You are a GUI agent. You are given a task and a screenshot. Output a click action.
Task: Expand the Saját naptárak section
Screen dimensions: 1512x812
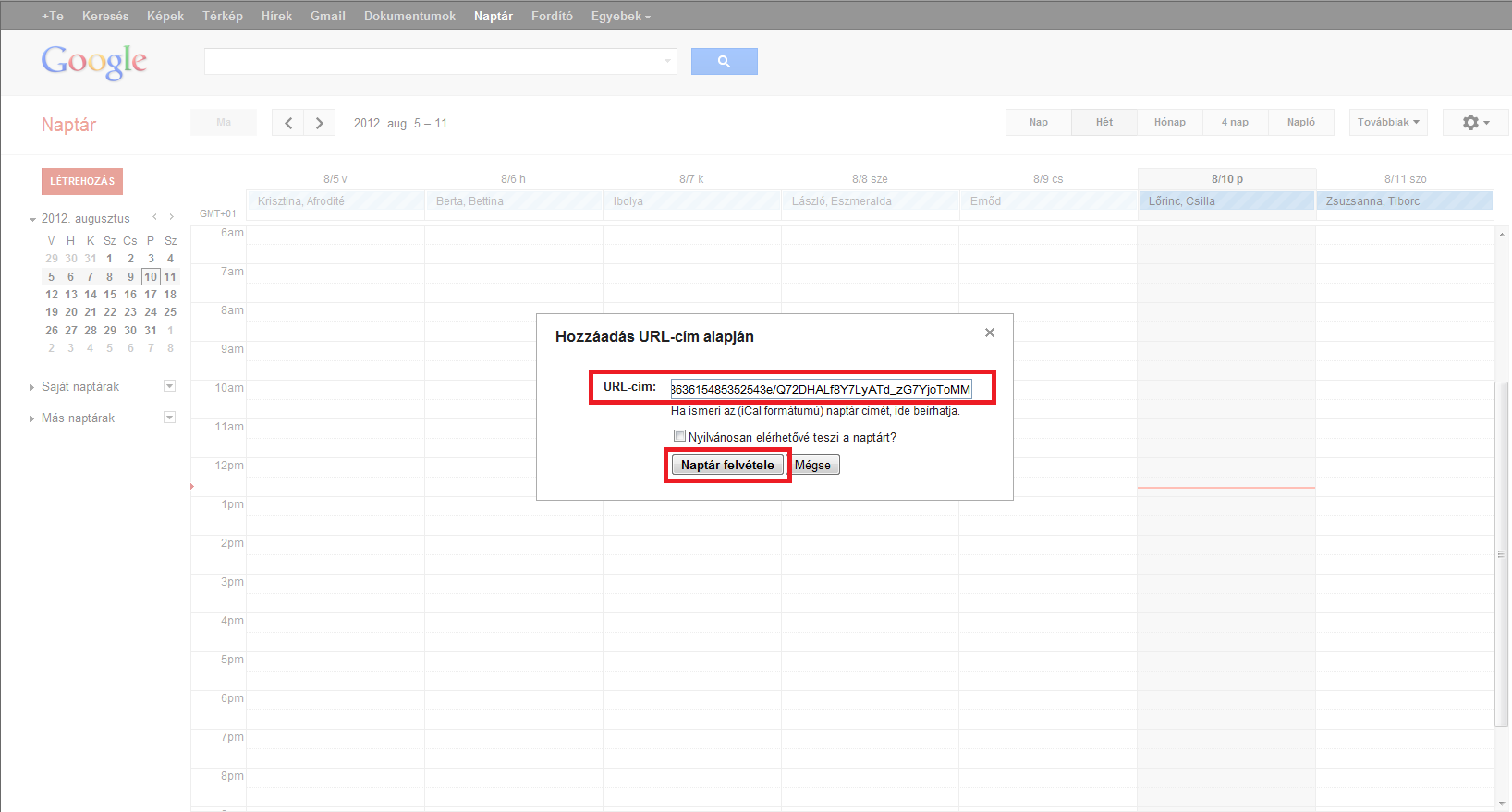tap(33, 387)
